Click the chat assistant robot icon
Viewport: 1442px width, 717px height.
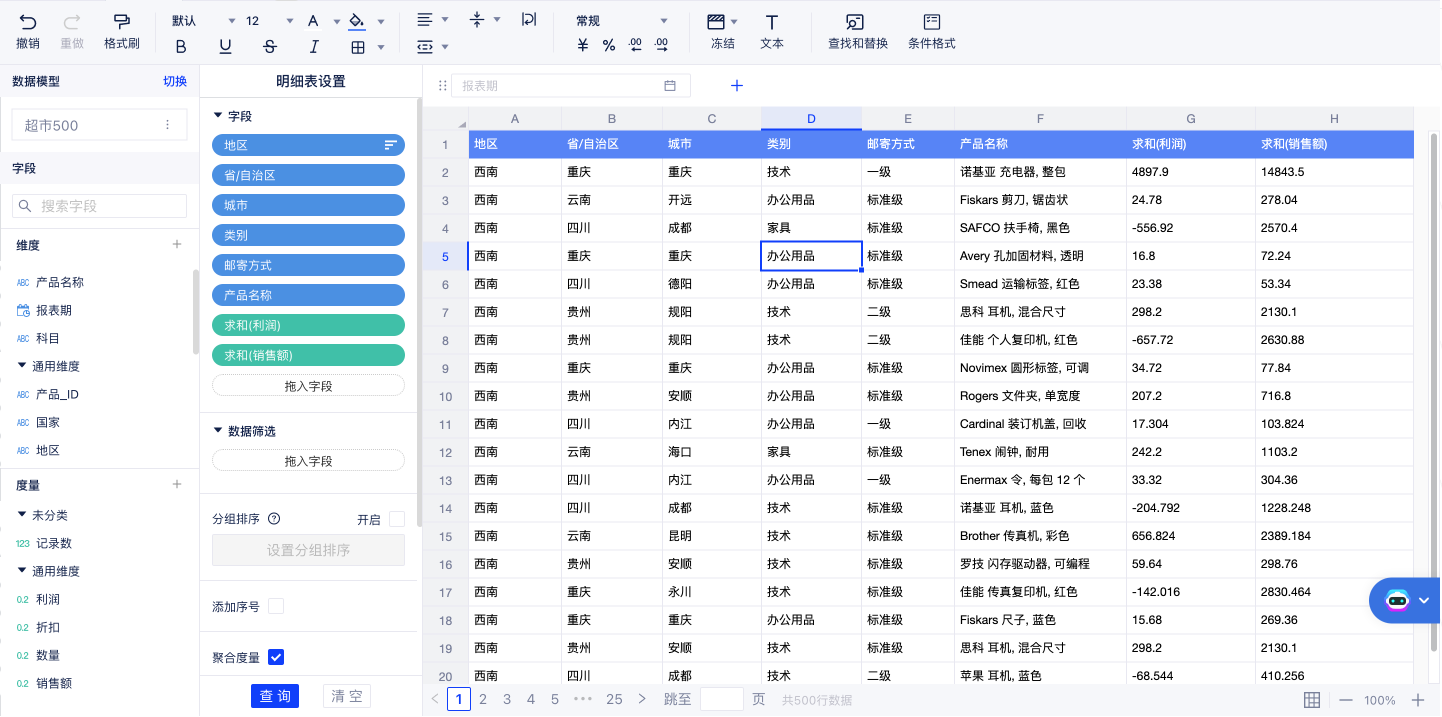tap(1397, 600)
